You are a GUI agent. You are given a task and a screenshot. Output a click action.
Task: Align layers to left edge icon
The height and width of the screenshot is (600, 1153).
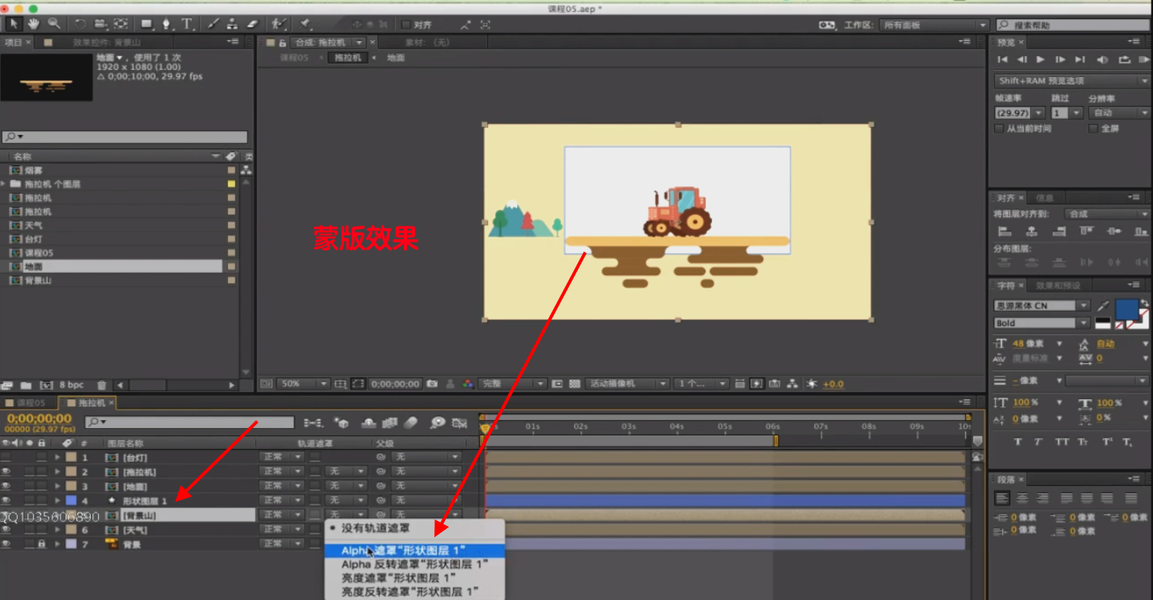[x=1004, y=232]
